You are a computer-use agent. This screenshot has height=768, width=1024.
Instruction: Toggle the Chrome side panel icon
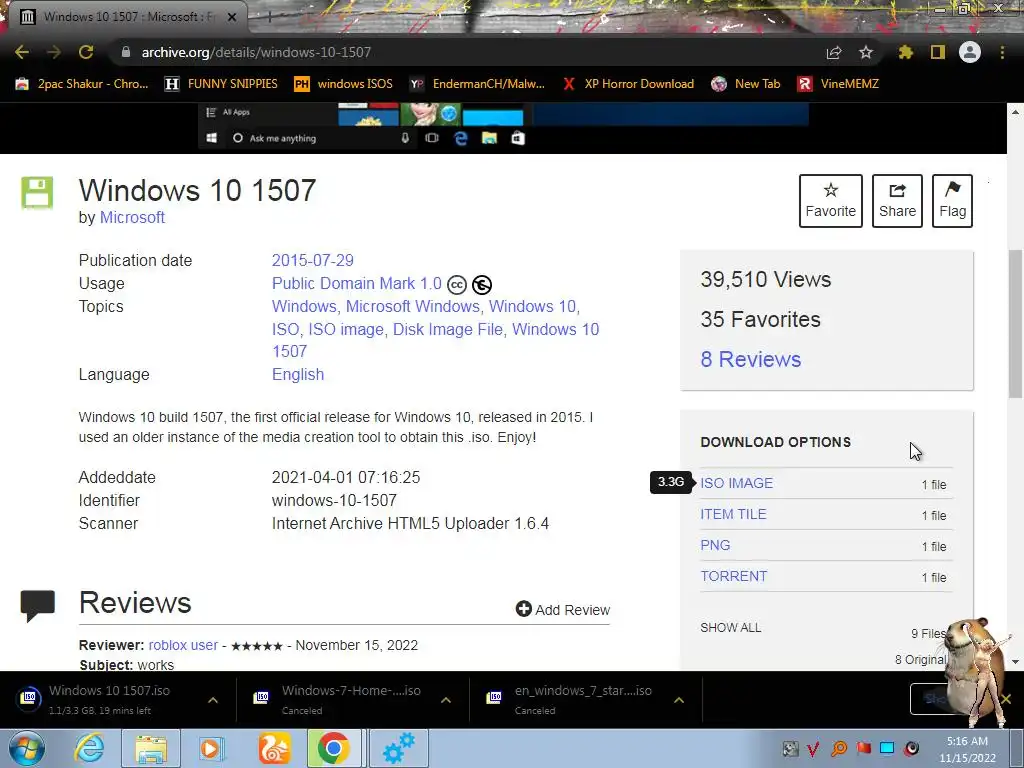[938, 52]
